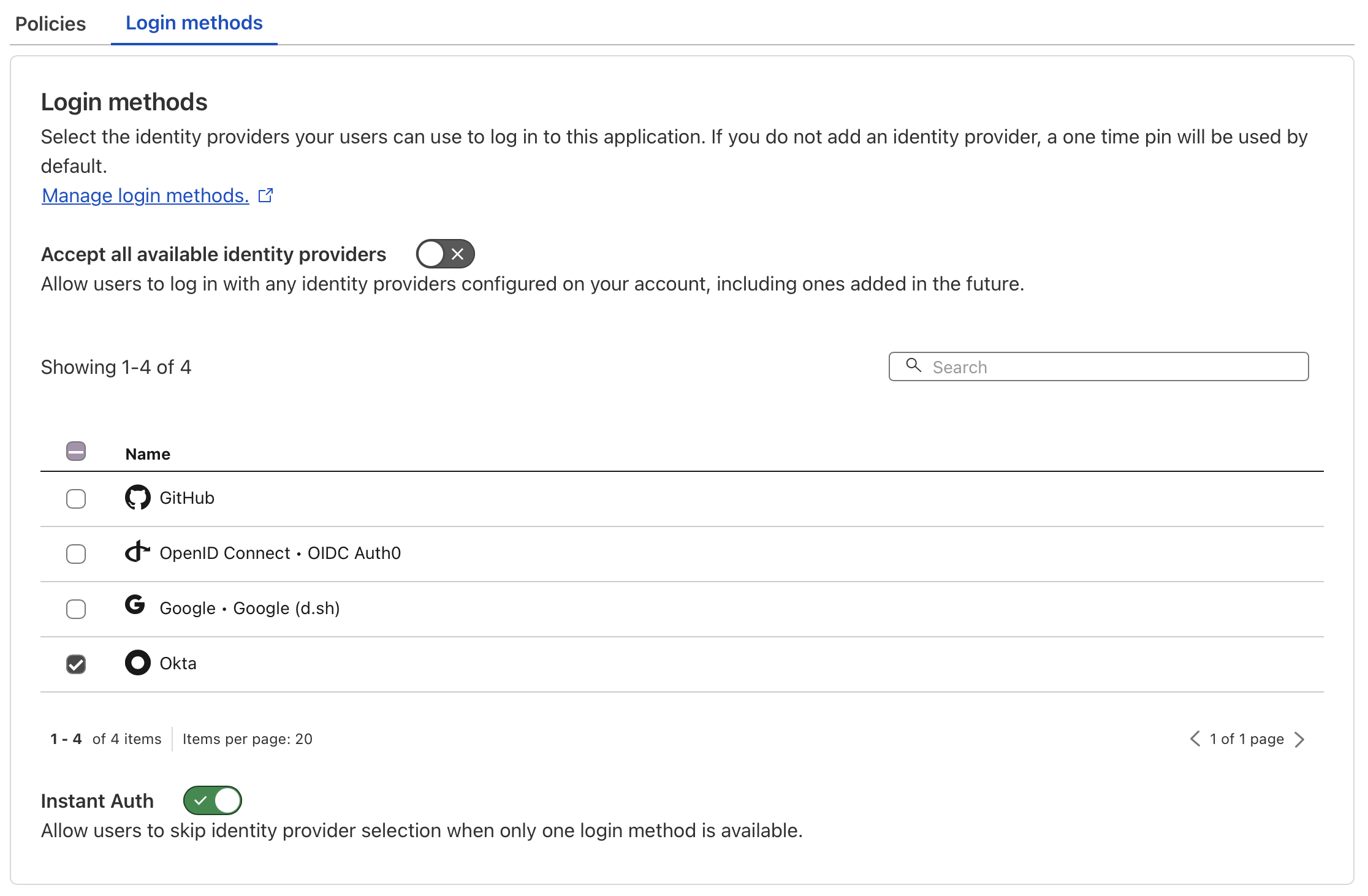1368x896 pixels.
Task: Enable Accept all available identity providers
Action: (x=446, y=253)
